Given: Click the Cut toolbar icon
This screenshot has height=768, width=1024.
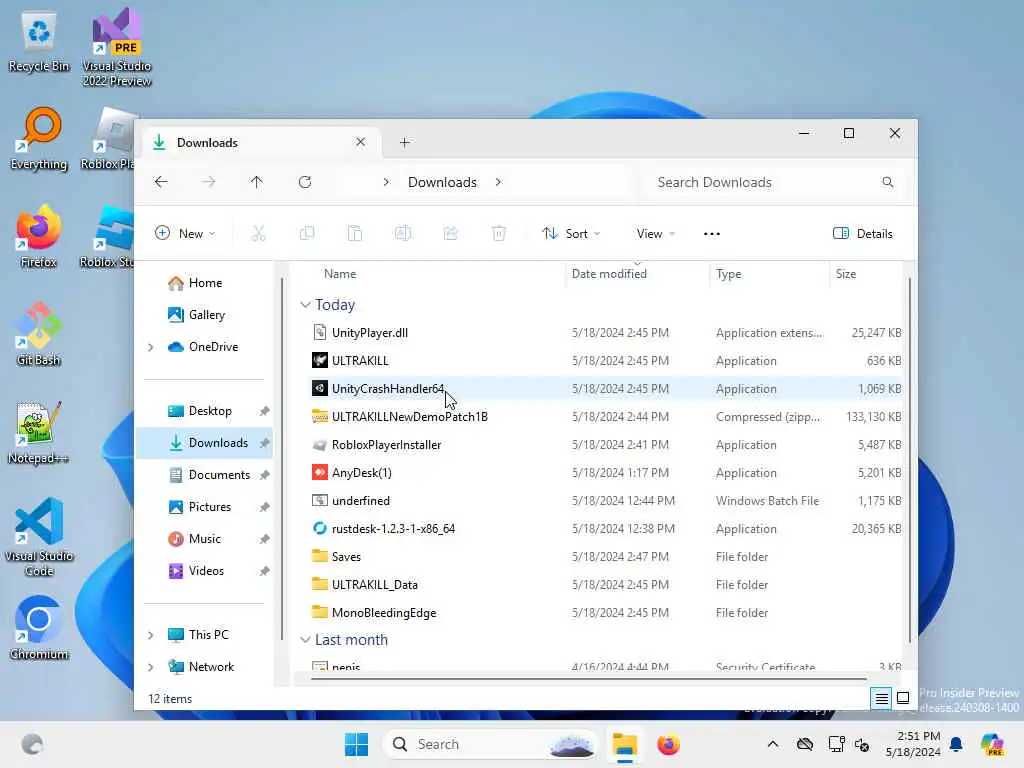Looking at the screenshot, I should point(259,233).
